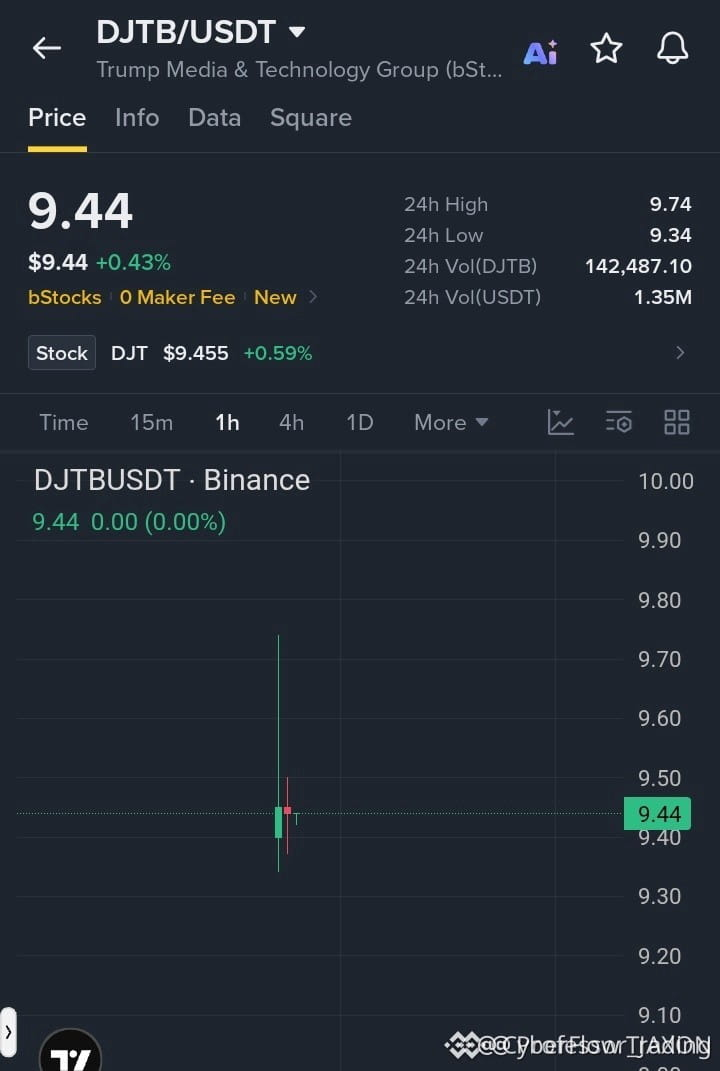
Task: Tap the 24h High value 9.74
Action: (670, 204)
